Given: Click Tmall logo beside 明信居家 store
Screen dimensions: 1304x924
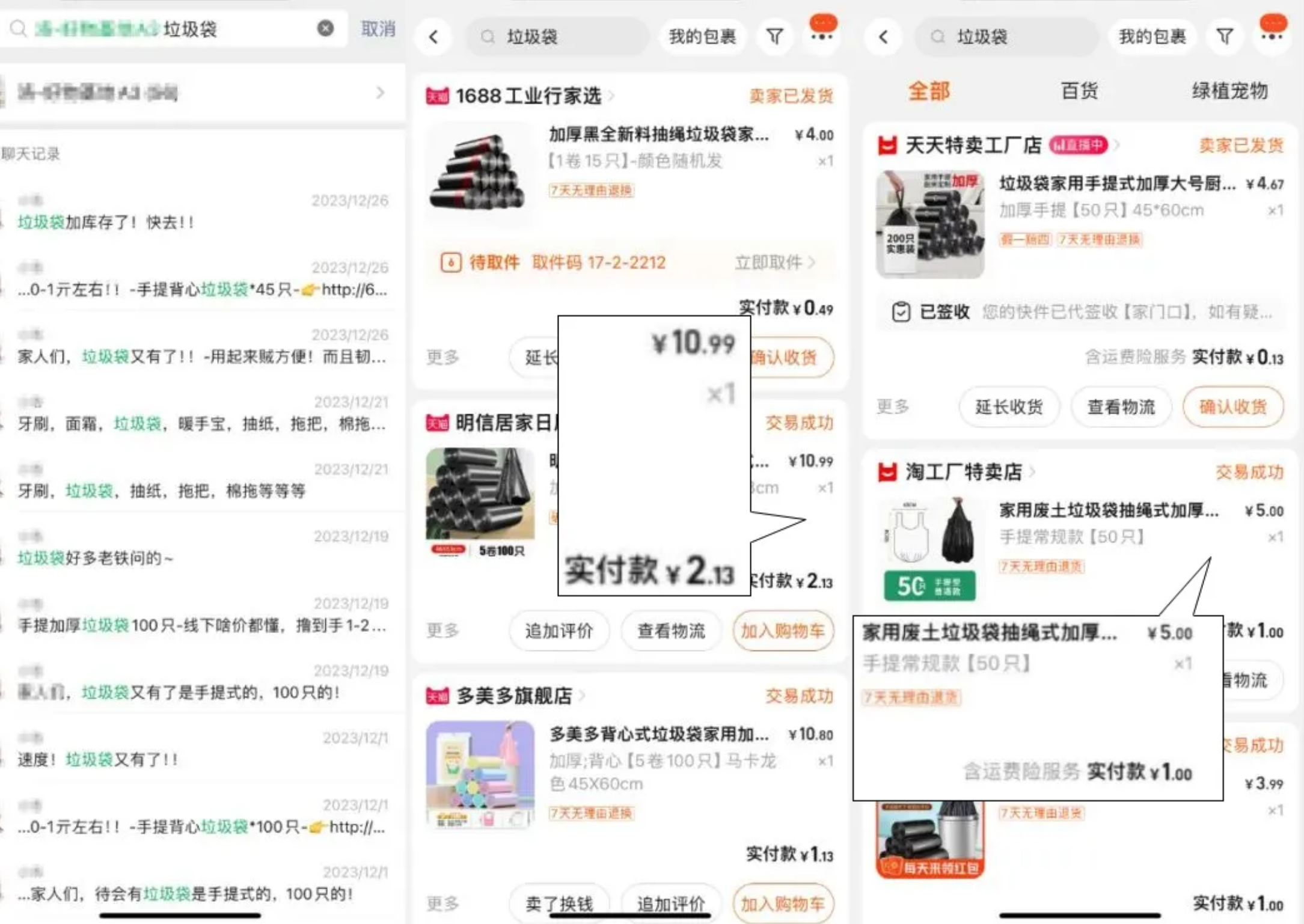Looking at the screenshot, I should [x=437, y=423].
